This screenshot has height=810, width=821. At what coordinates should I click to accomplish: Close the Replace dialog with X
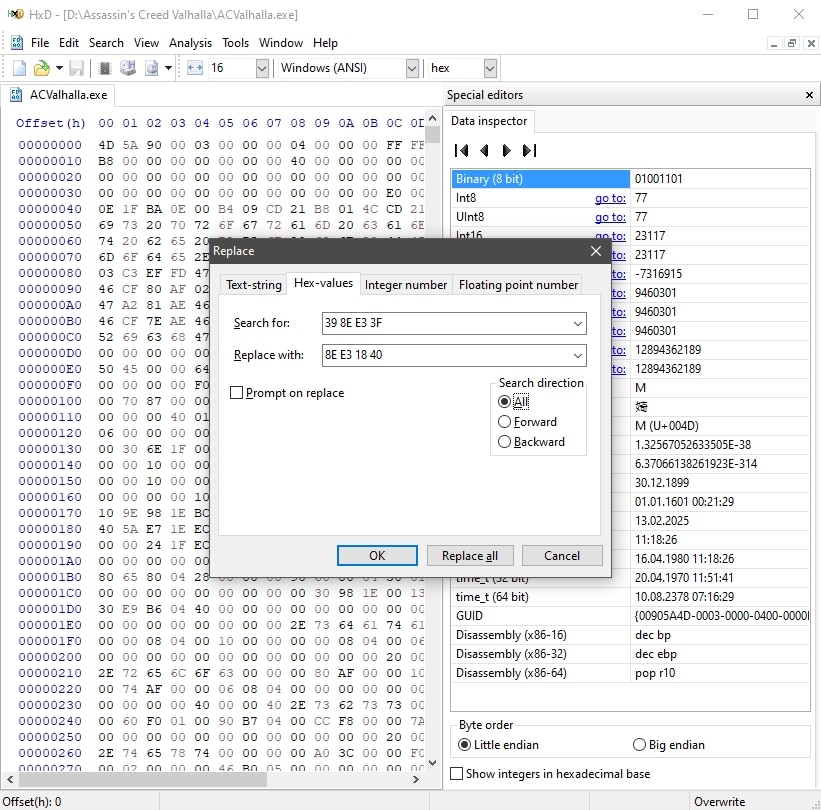pyautogui.click(x=596, y=251)
